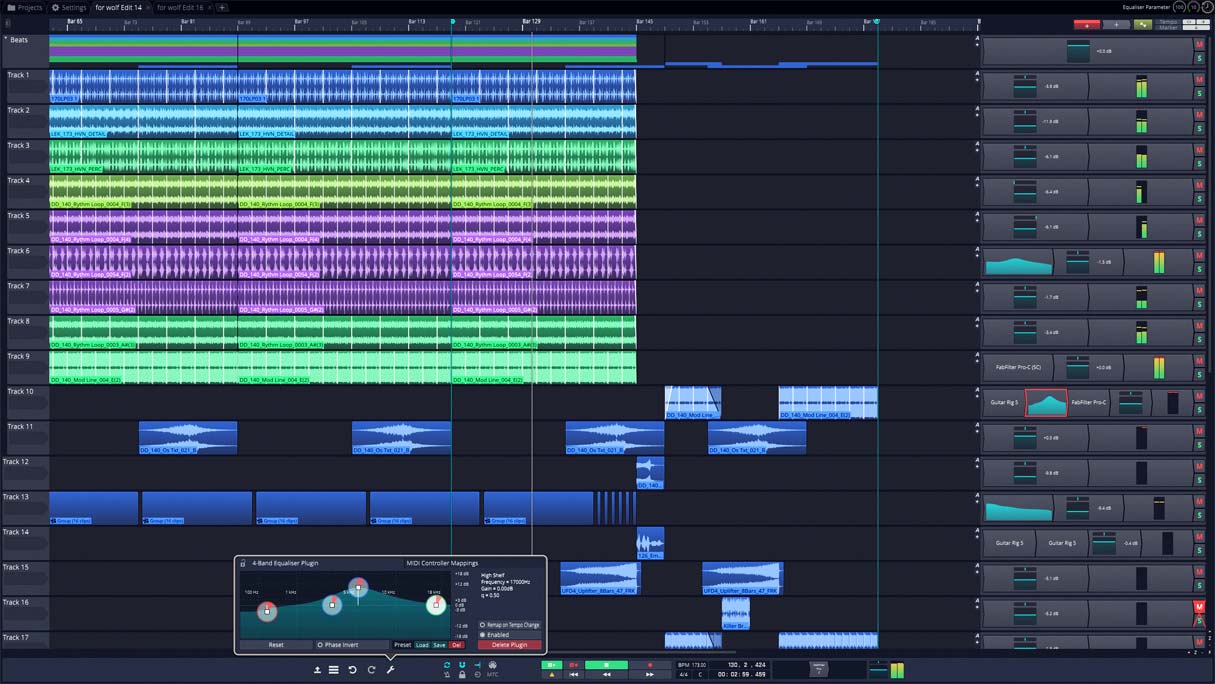
Task: Open the clock icon at the top right
Action: pos(1206,9)
